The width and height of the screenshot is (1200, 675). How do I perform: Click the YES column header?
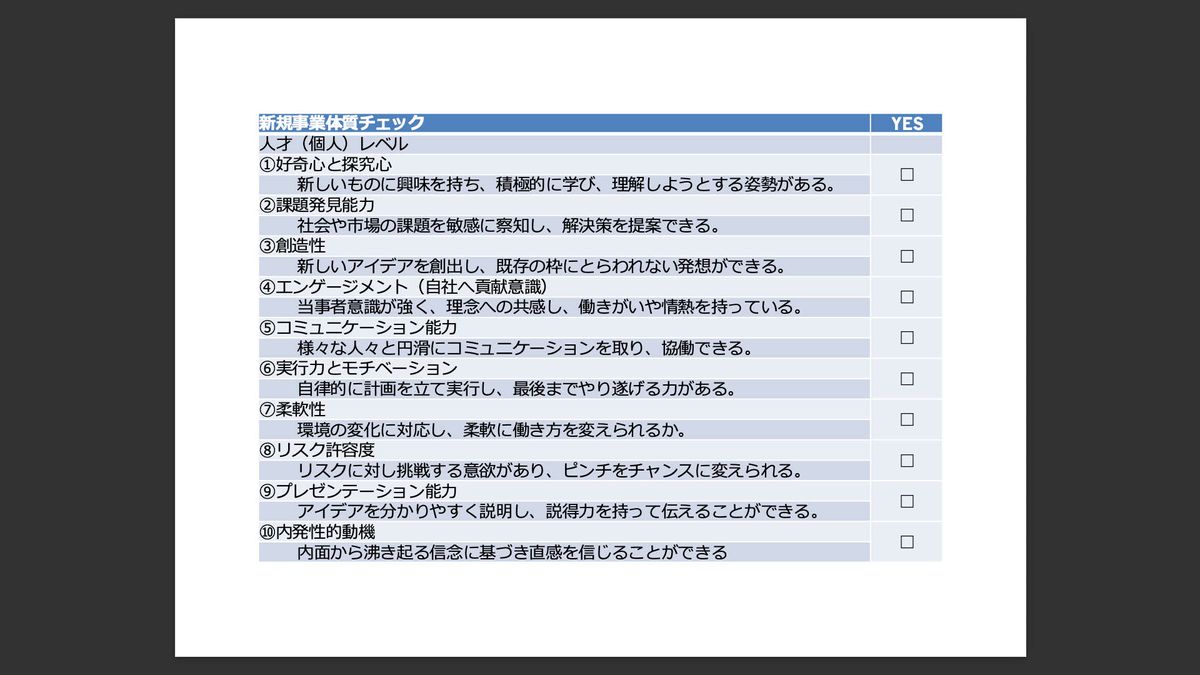[906, 124]
